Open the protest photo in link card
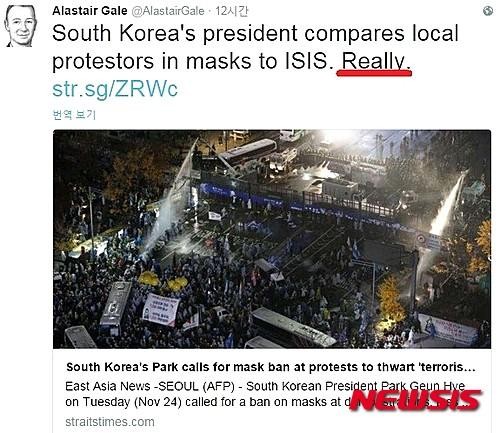The height and width of the screenshot is (433, 500). point(272,239)
